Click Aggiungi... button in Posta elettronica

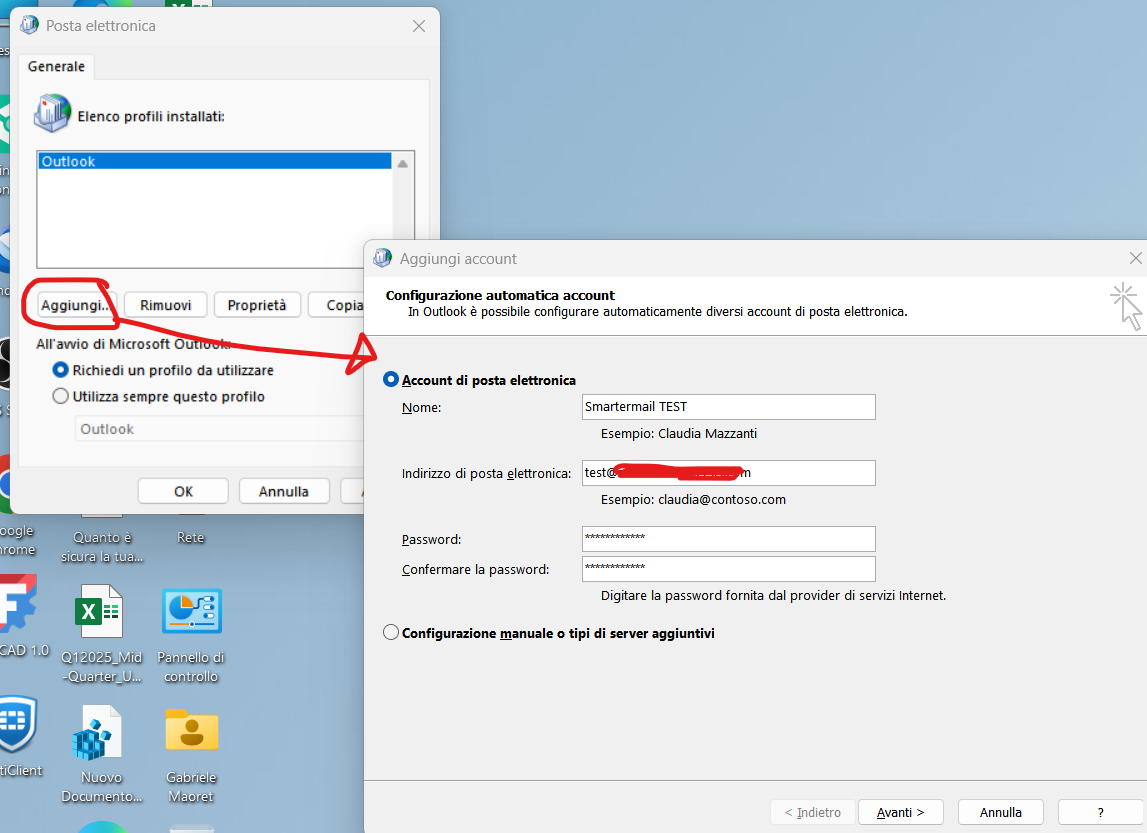tap(76, 305)
